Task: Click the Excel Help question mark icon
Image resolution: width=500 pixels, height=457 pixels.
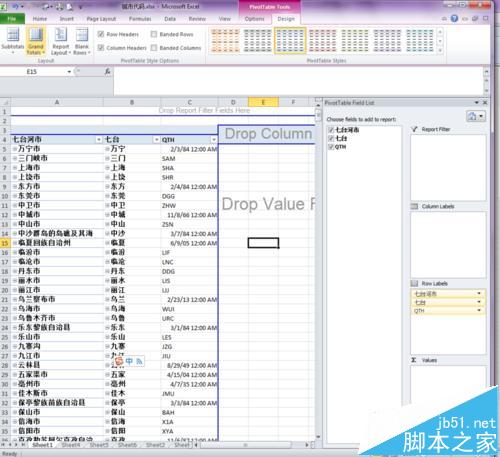Action: [454, 19]
